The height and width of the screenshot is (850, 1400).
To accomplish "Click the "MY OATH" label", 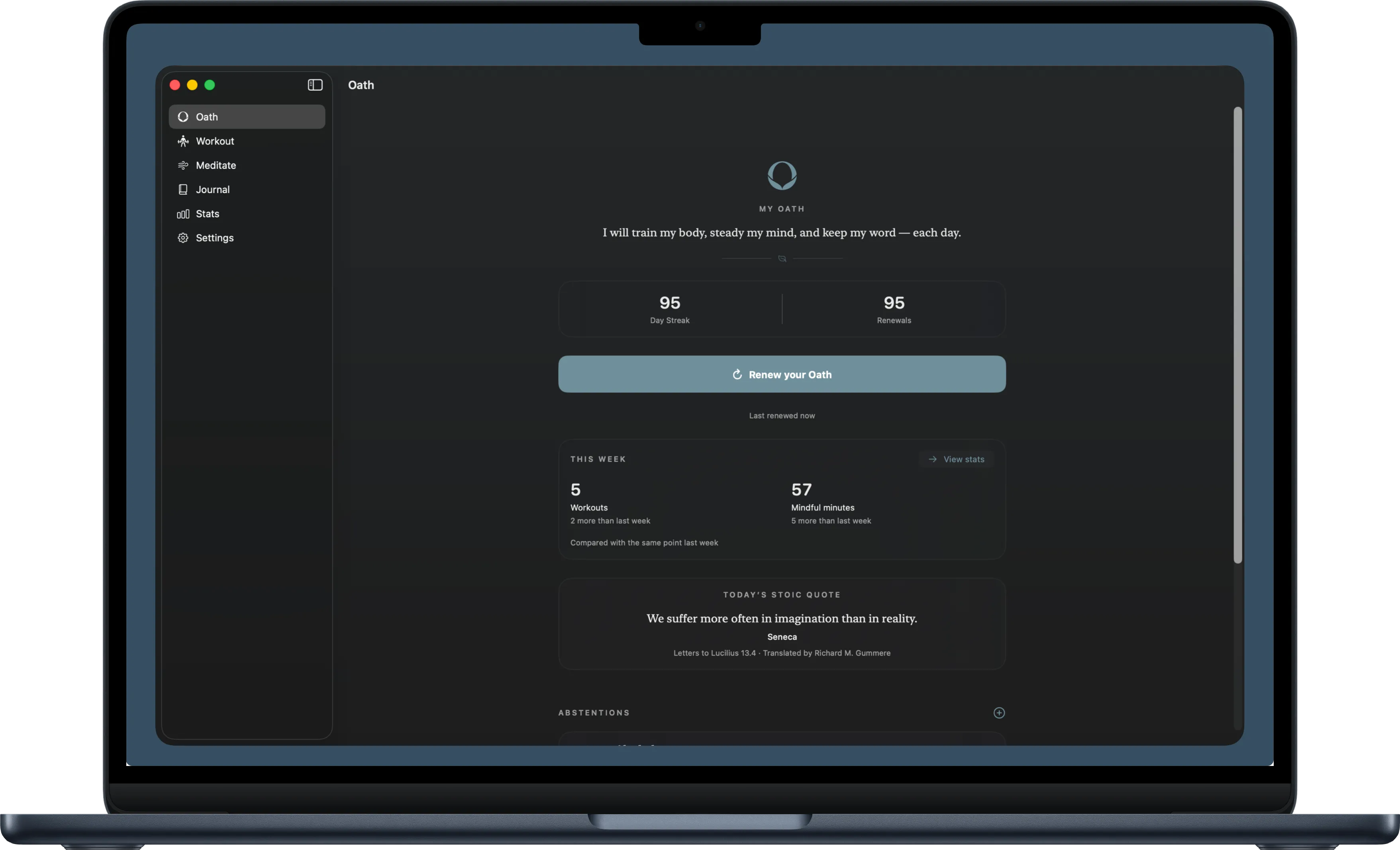I will tap(782, 209).
